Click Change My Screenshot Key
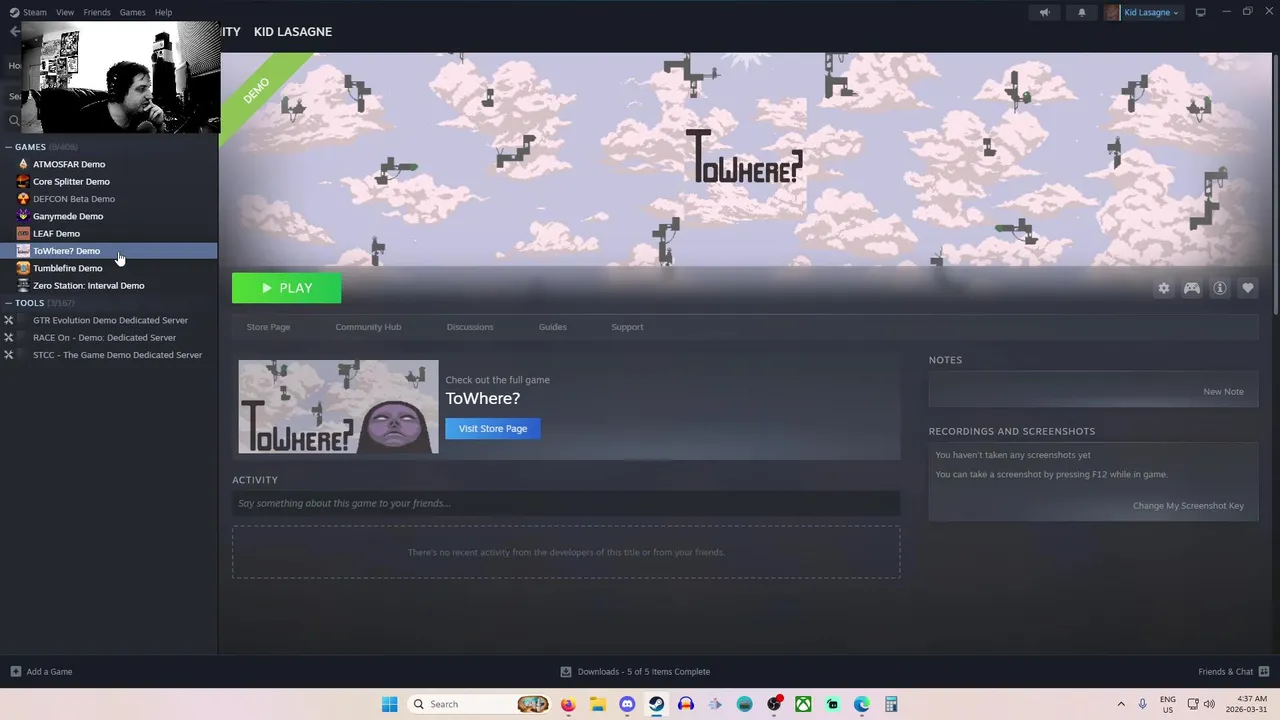The width and height of the screenshot is (1280, 720). click(x=1188, y=506)
